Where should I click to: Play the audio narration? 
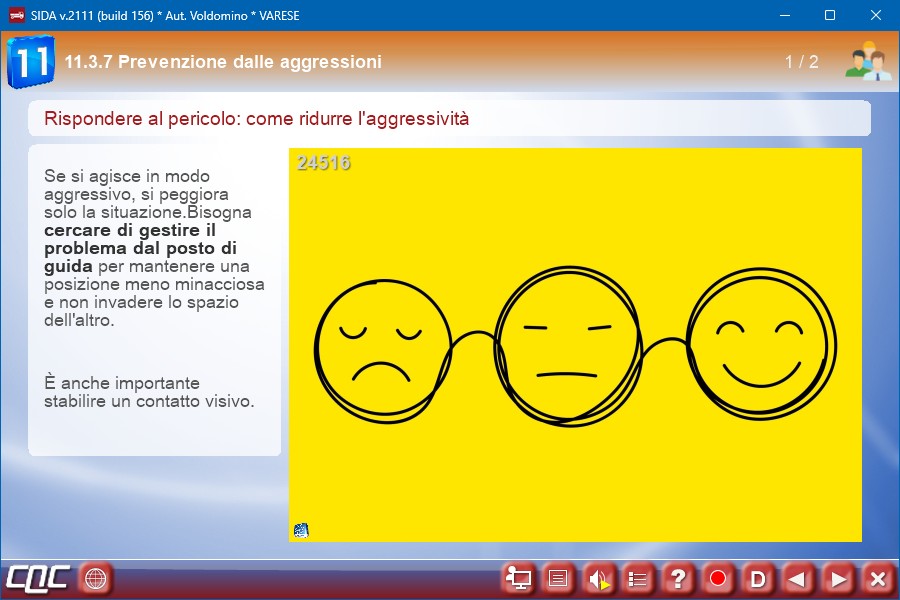tap(598, 578)
